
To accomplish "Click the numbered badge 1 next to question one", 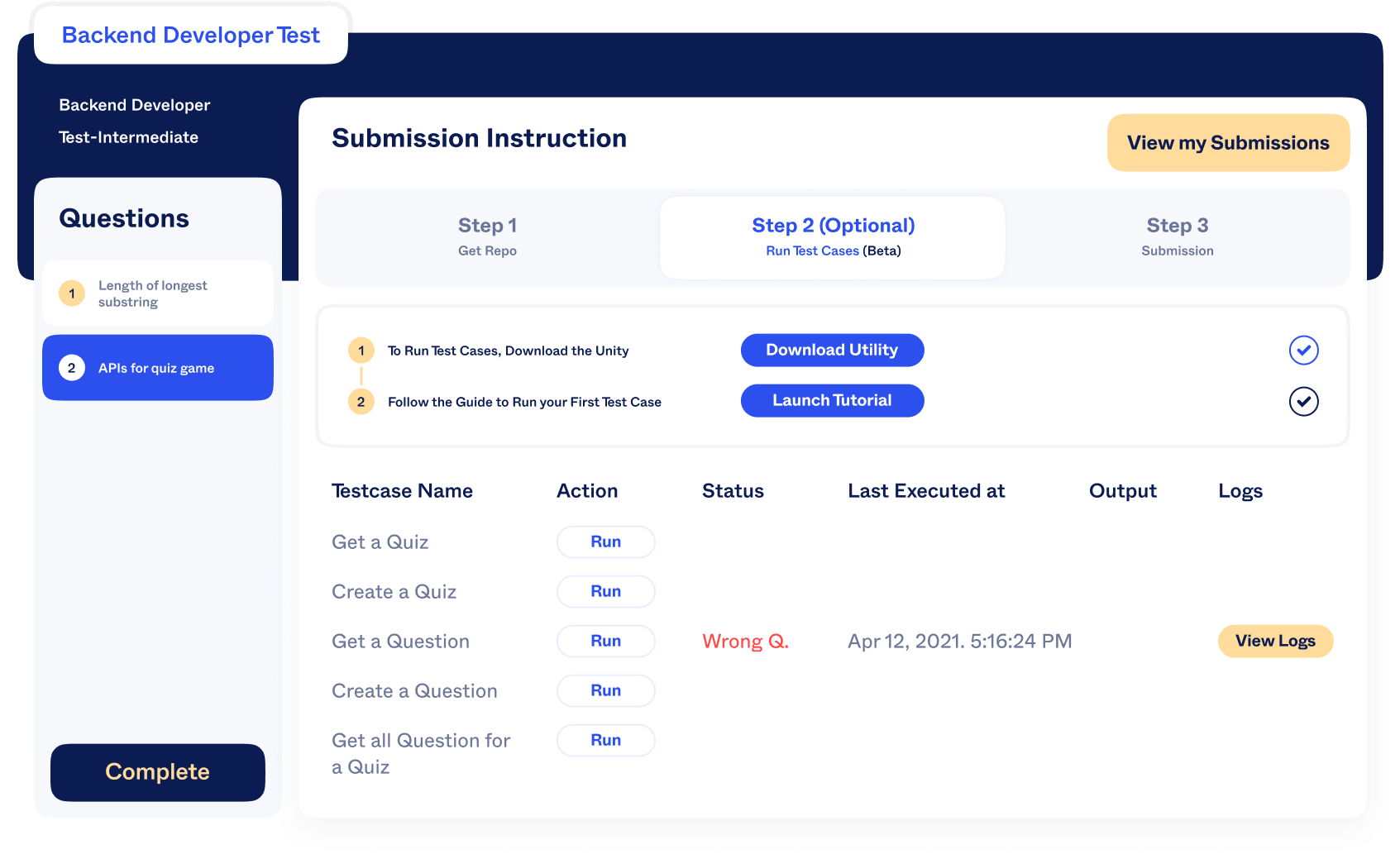I will click(72, 293).
